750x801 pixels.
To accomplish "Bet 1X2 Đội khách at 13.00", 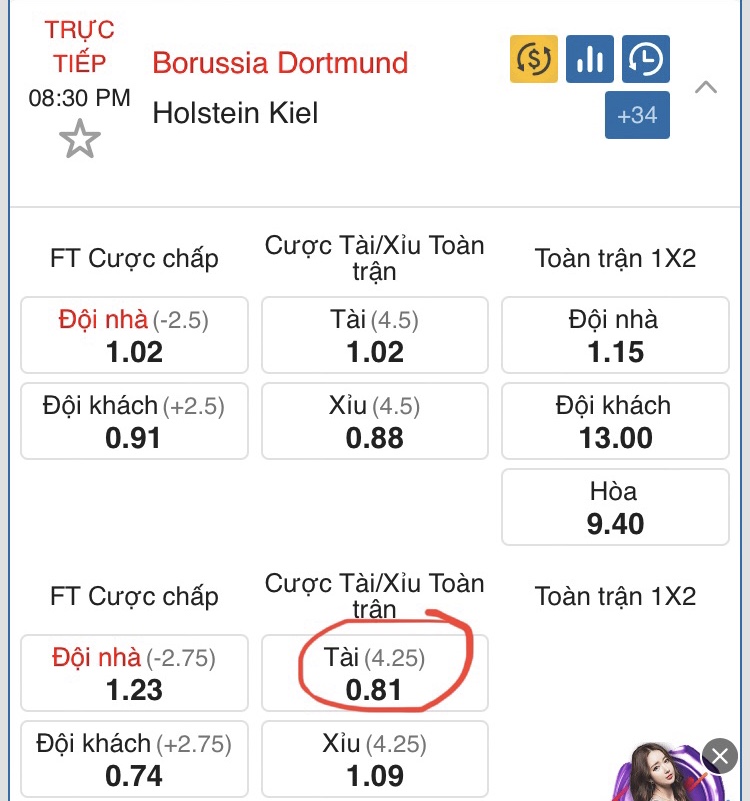I will 615,421.
